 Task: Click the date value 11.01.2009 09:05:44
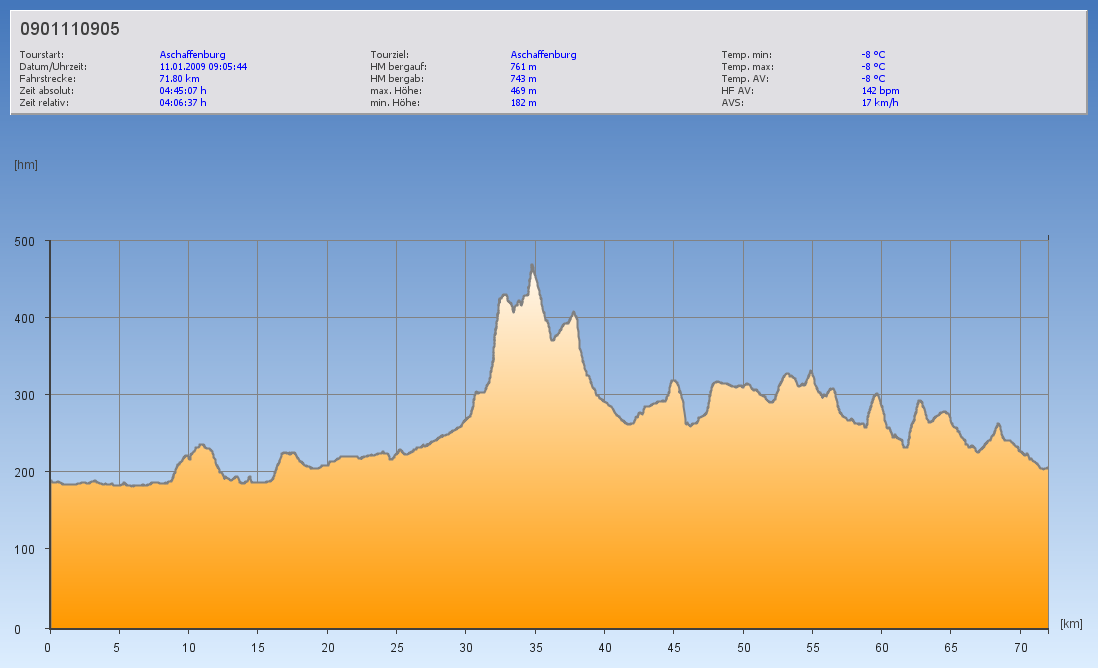pos(203,67)
